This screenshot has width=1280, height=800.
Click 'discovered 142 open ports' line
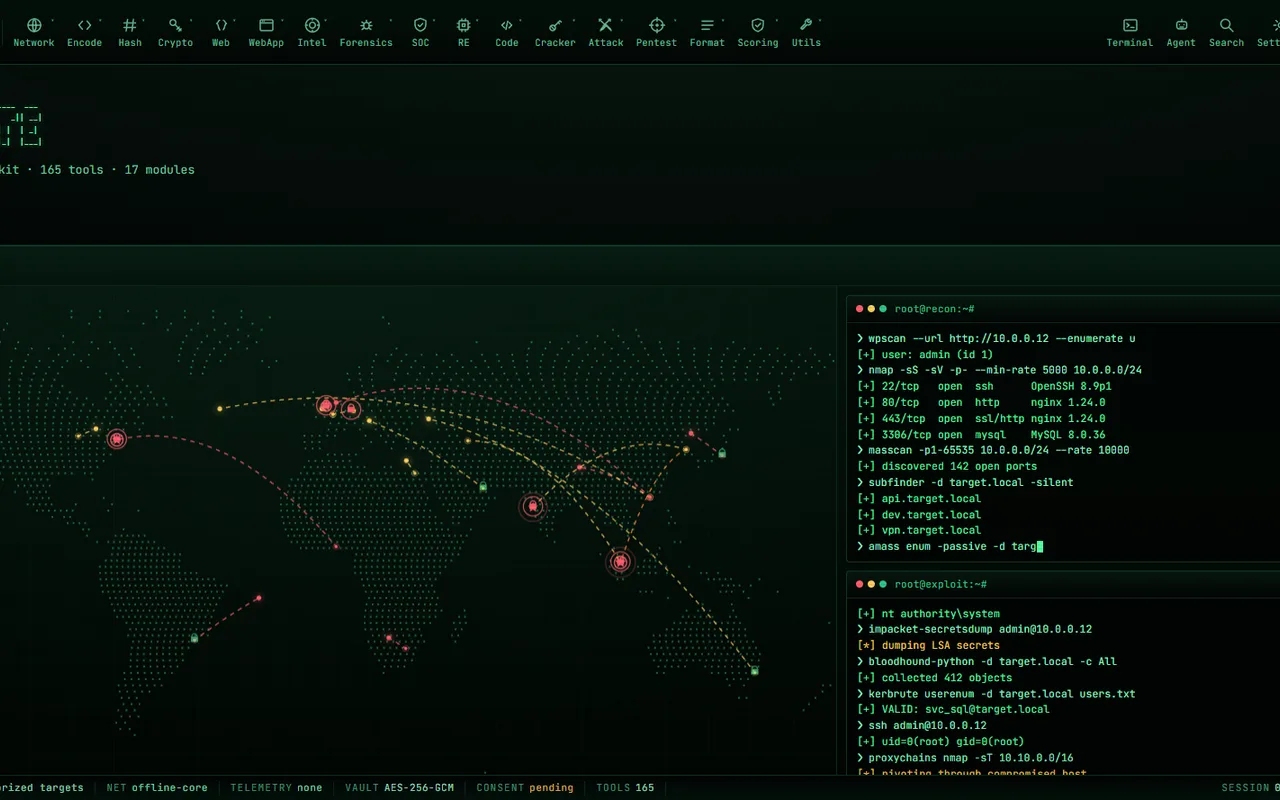tap(946, 466)
